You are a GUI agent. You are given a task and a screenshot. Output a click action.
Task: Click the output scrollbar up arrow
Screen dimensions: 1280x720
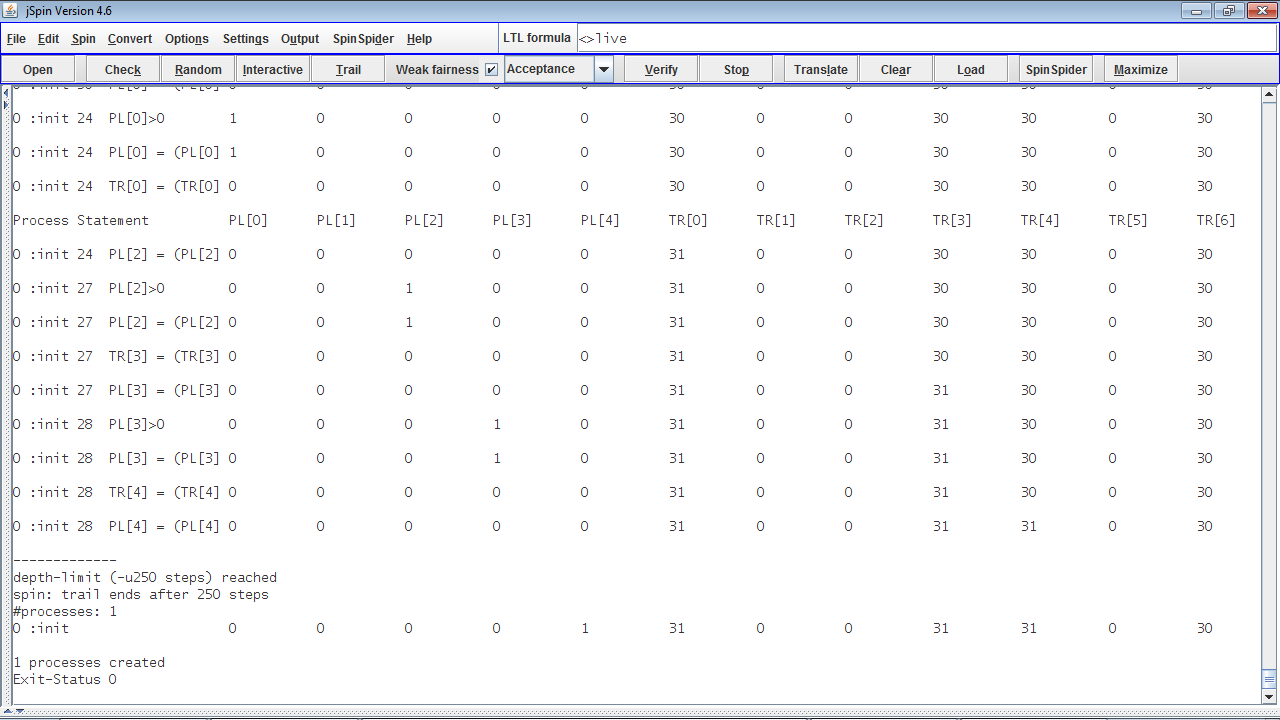click(x=1269, y=96)
